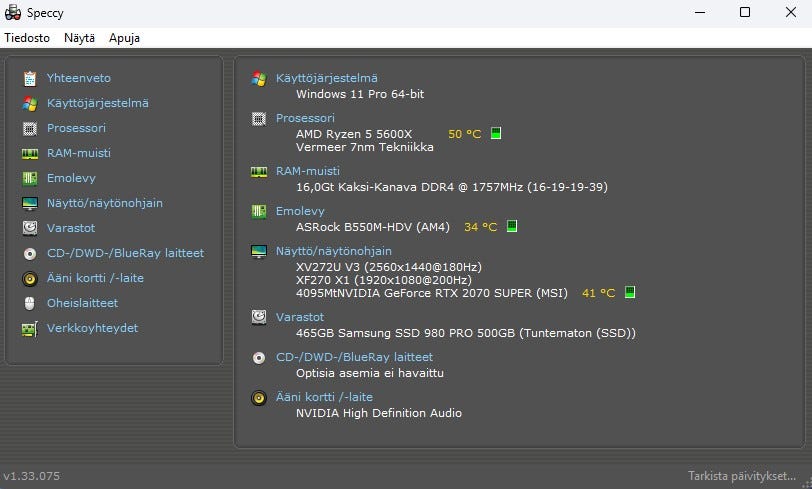
Task: Select Oheislaitteet in the sidebar
Action: click(82, 303)
